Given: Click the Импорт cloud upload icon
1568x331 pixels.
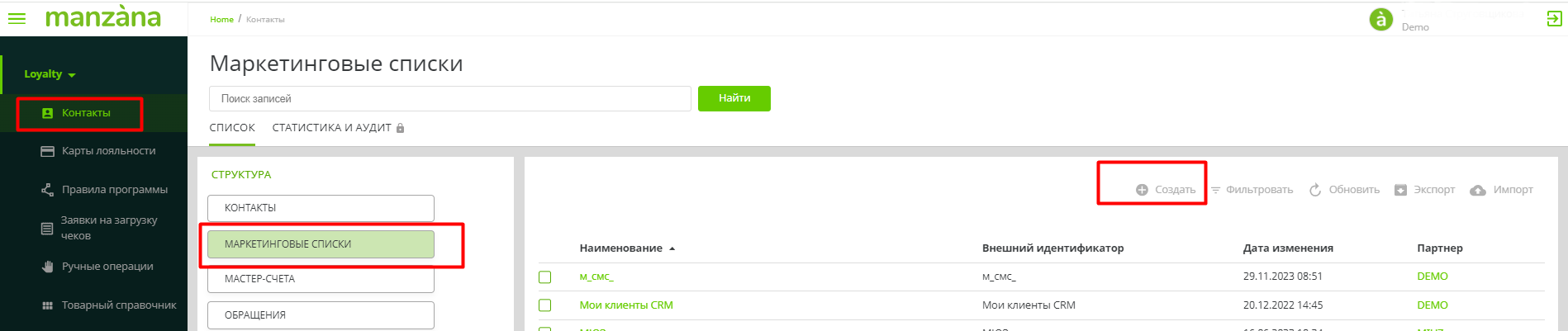Looking at the screenshot, I should pyautogui.click(x=1478, y=191).
